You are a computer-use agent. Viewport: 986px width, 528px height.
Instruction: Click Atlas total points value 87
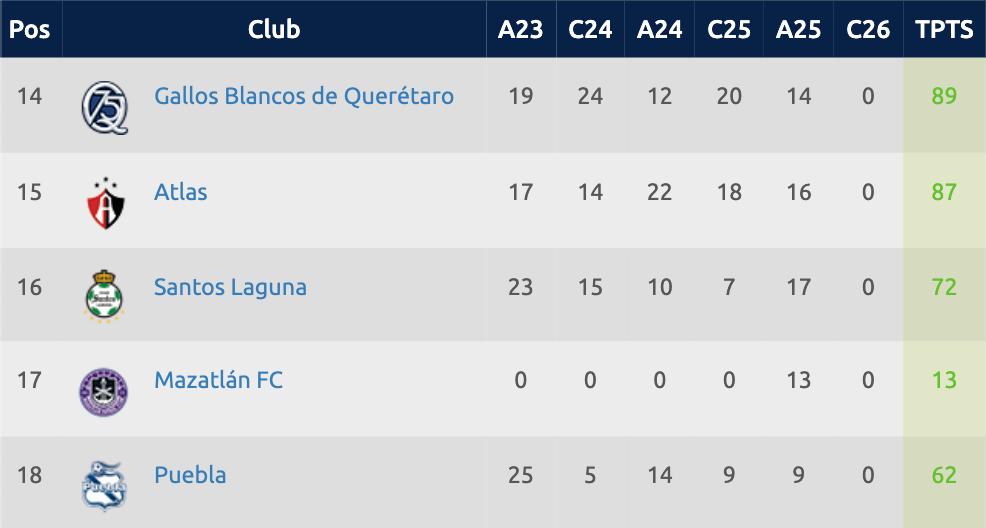pyautogui.click(x=944, y=191)
